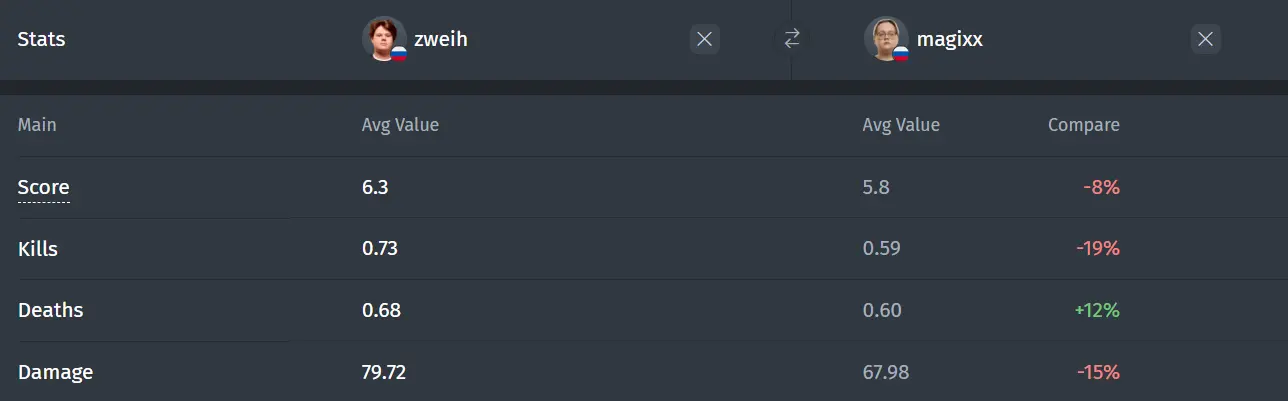1288x401 pixels.
Task: Click zweih's Avg Value column header
Action: click(x=400, y=125)
